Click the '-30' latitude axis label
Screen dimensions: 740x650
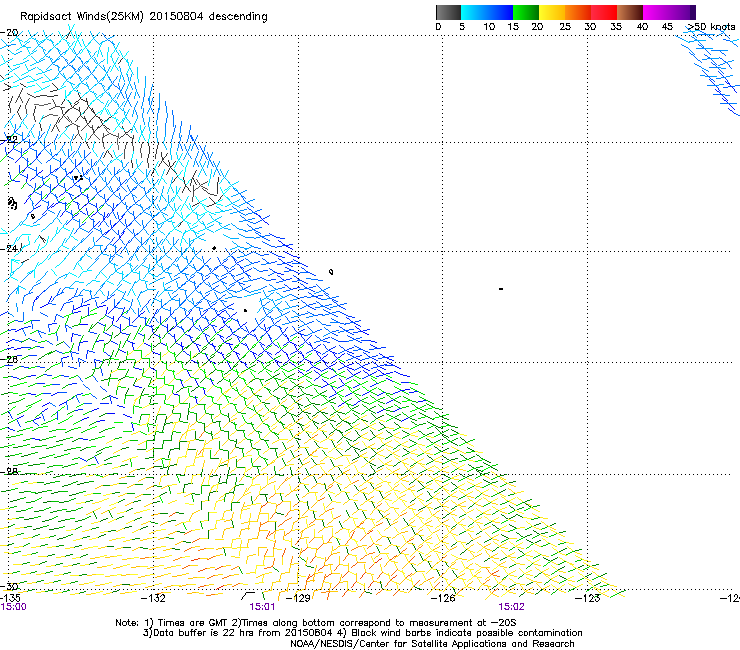tap(9, 587)
